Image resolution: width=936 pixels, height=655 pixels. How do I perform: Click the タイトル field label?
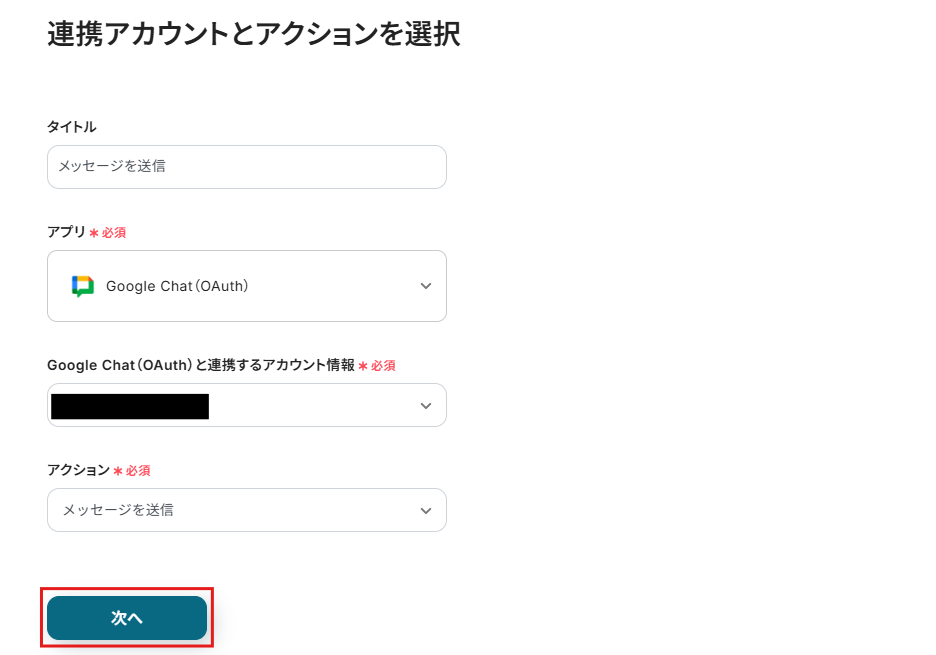[x=72, y=127]
